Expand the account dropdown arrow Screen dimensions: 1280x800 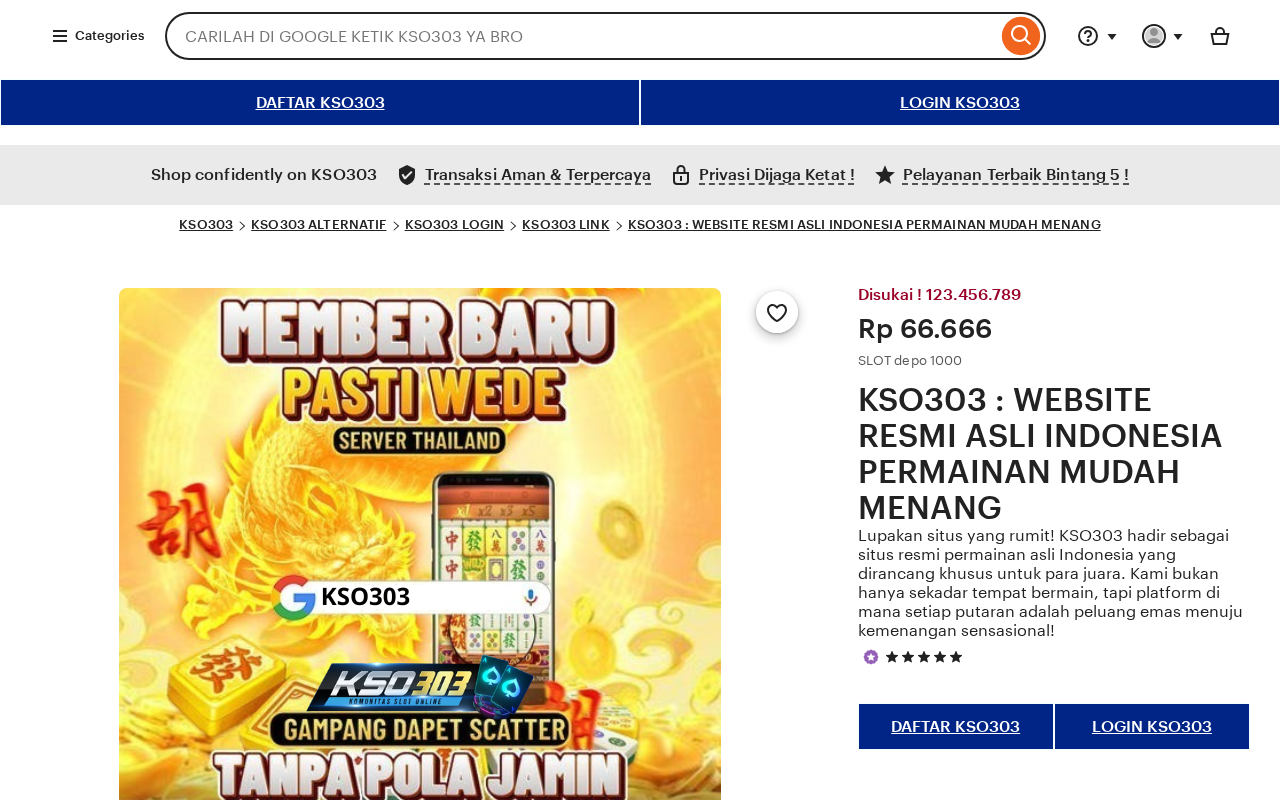1178,37
